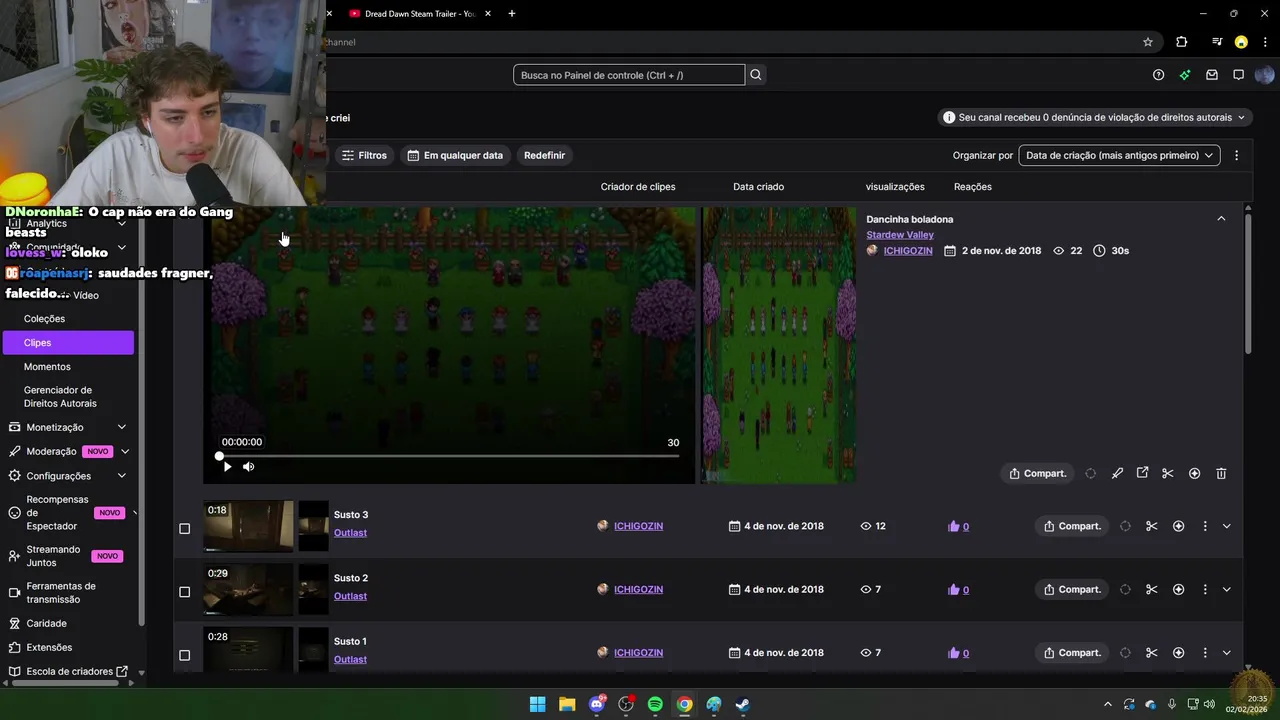Click scissors icon on Susto 1 row
The width and height of the screenshot is (1280, 720).
(1151, 653)
